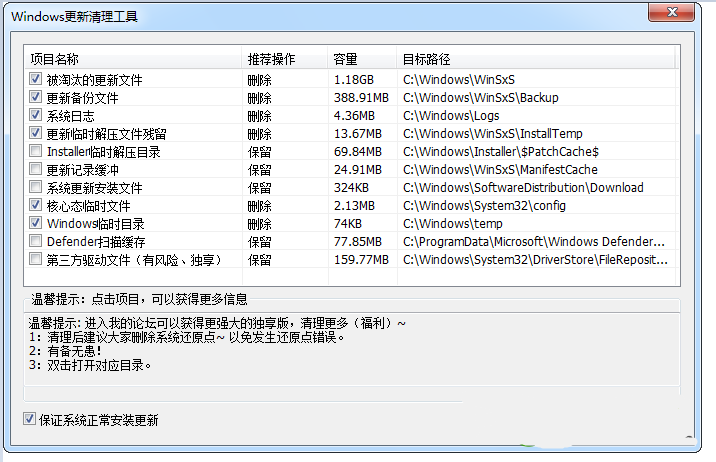Click the 双击打开对应目录 tip line
Viewport: 716px width, 462px height.
pyautogui.click(x=90, y=365)
